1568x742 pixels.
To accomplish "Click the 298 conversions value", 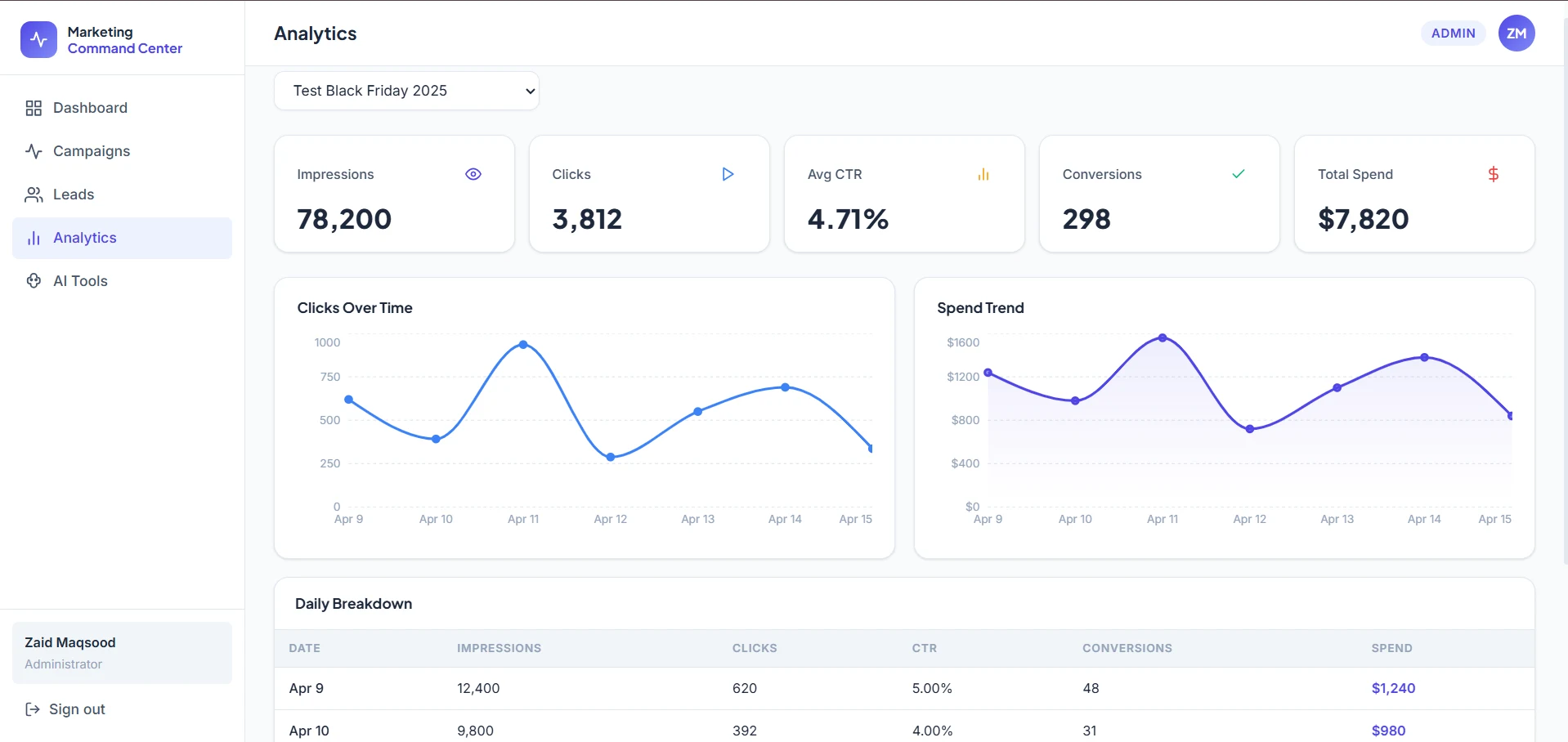I will click(1086, 219).
